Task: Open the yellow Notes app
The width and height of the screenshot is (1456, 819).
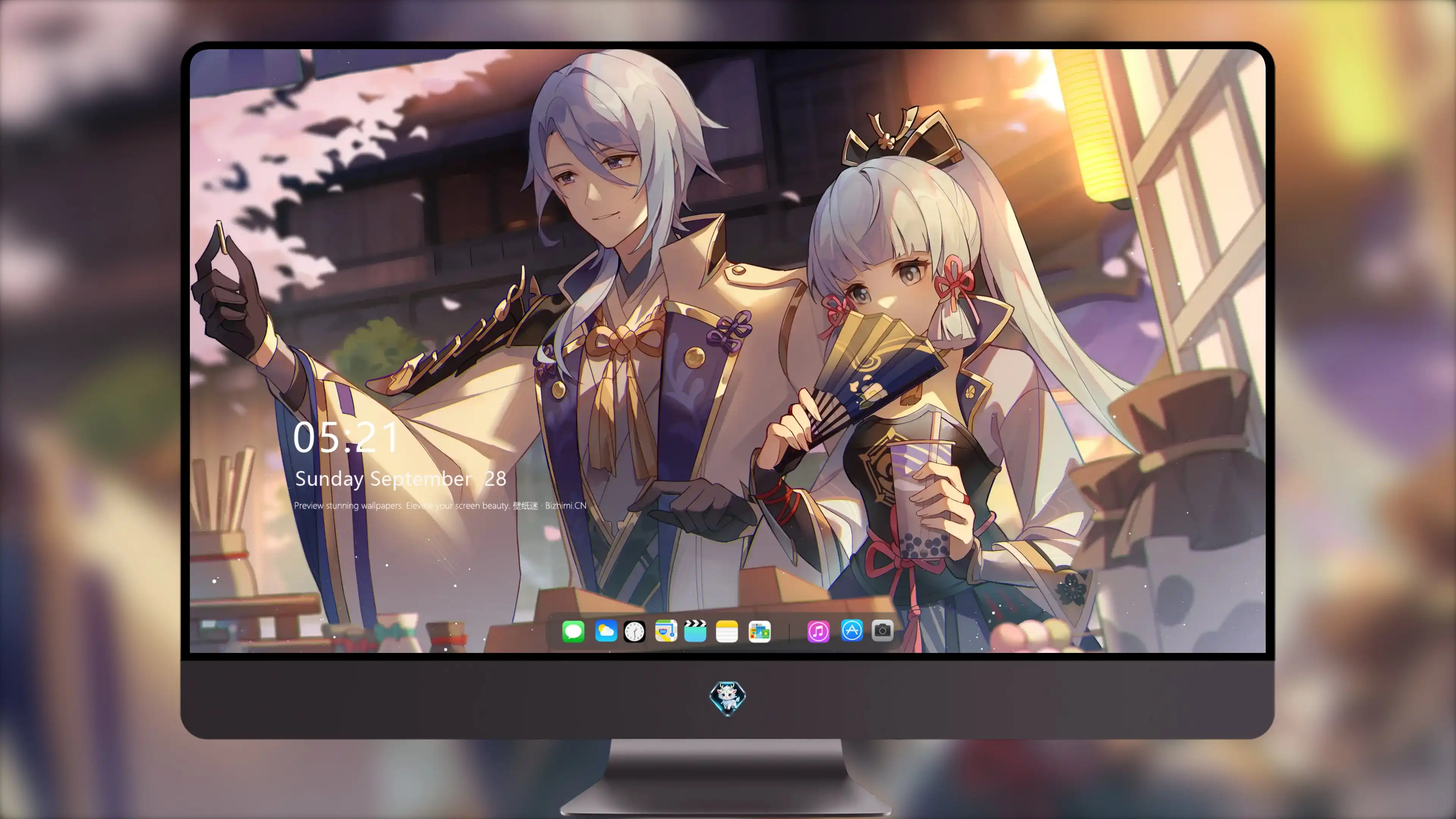Action: click(727, 631)
